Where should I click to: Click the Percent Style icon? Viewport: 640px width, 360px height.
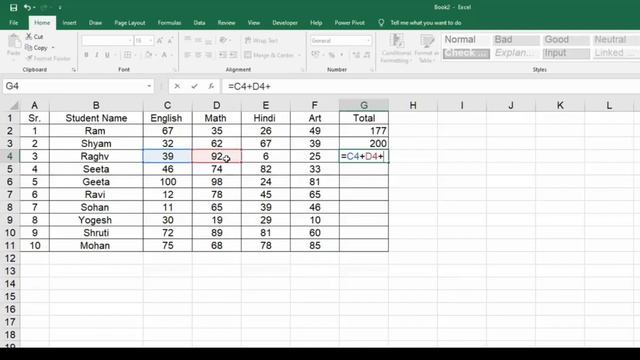[332, 55]
